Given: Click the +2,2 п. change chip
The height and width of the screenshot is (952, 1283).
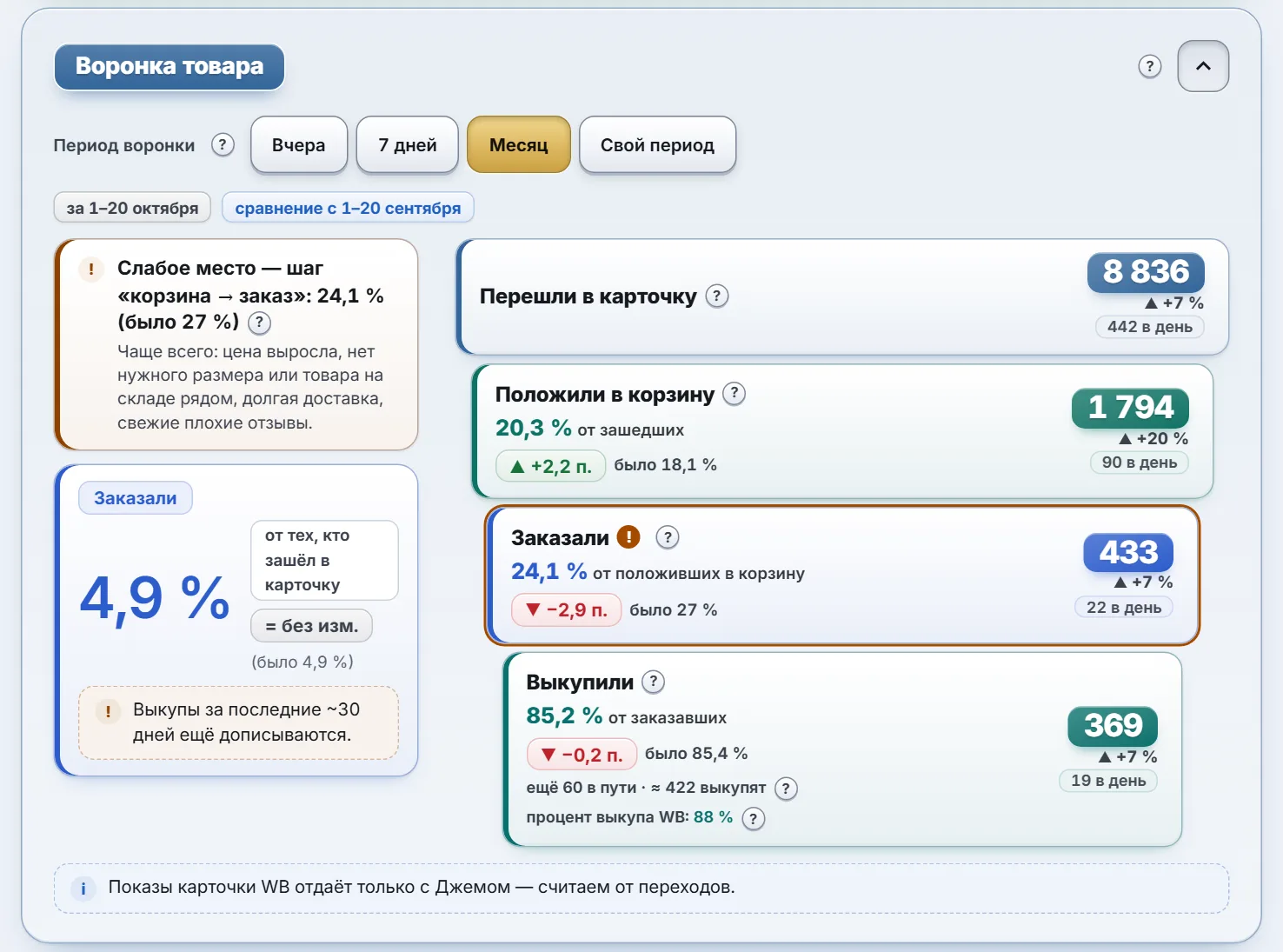Looking at the screenshot, I should pyautogui.click(x=551, y=466).
